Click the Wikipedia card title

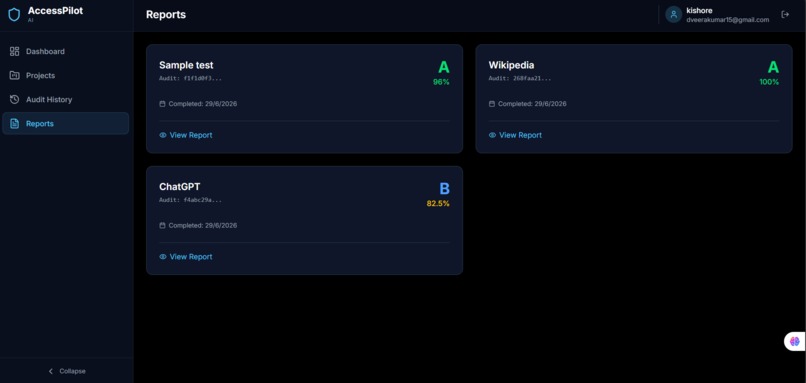click(511, 65)
